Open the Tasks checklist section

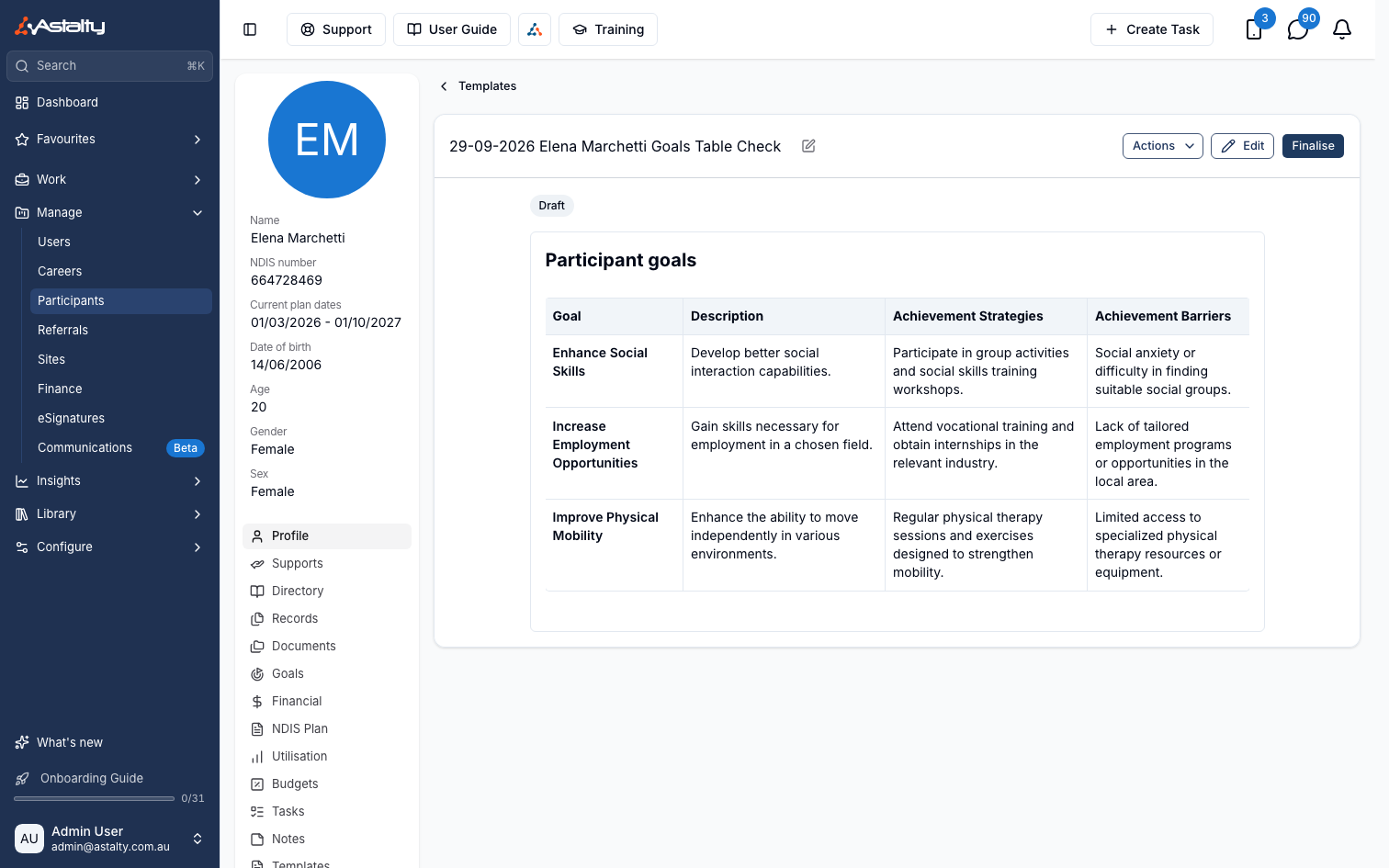click(x=327, y=812)
